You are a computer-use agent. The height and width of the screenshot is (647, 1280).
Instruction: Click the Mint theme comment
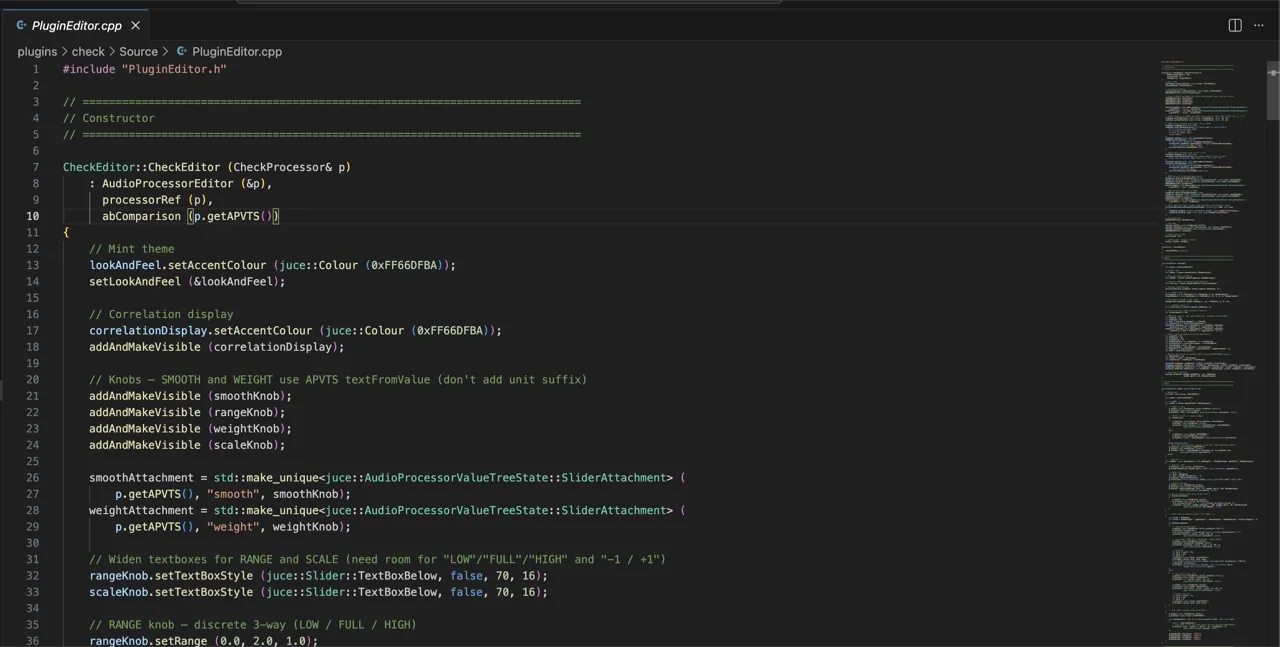[131, 248]
